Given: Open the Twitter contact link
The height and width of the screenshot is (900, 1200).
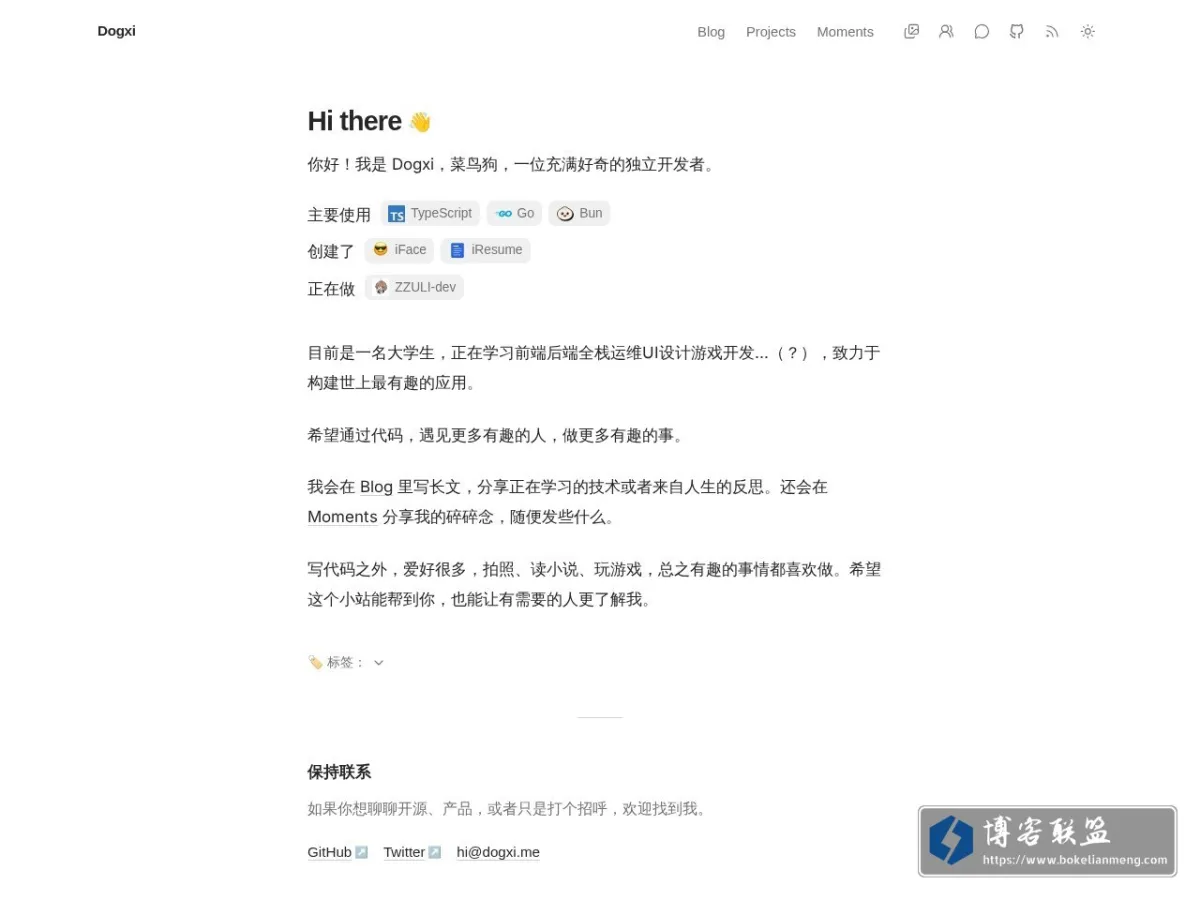Looking at the screenshot, I should [412, 852].
